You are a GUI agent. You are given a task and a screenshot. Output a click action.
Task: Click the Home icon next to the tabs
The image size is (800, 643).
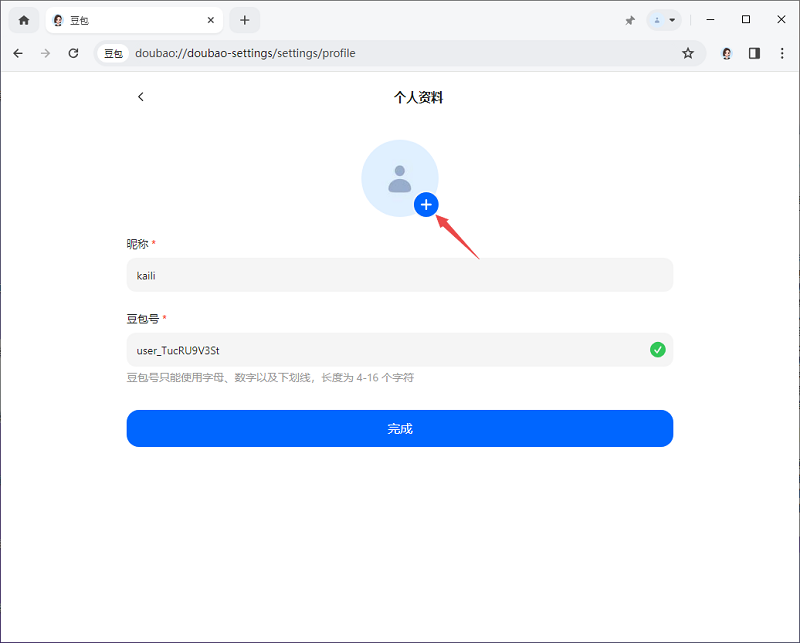[22, 19]
